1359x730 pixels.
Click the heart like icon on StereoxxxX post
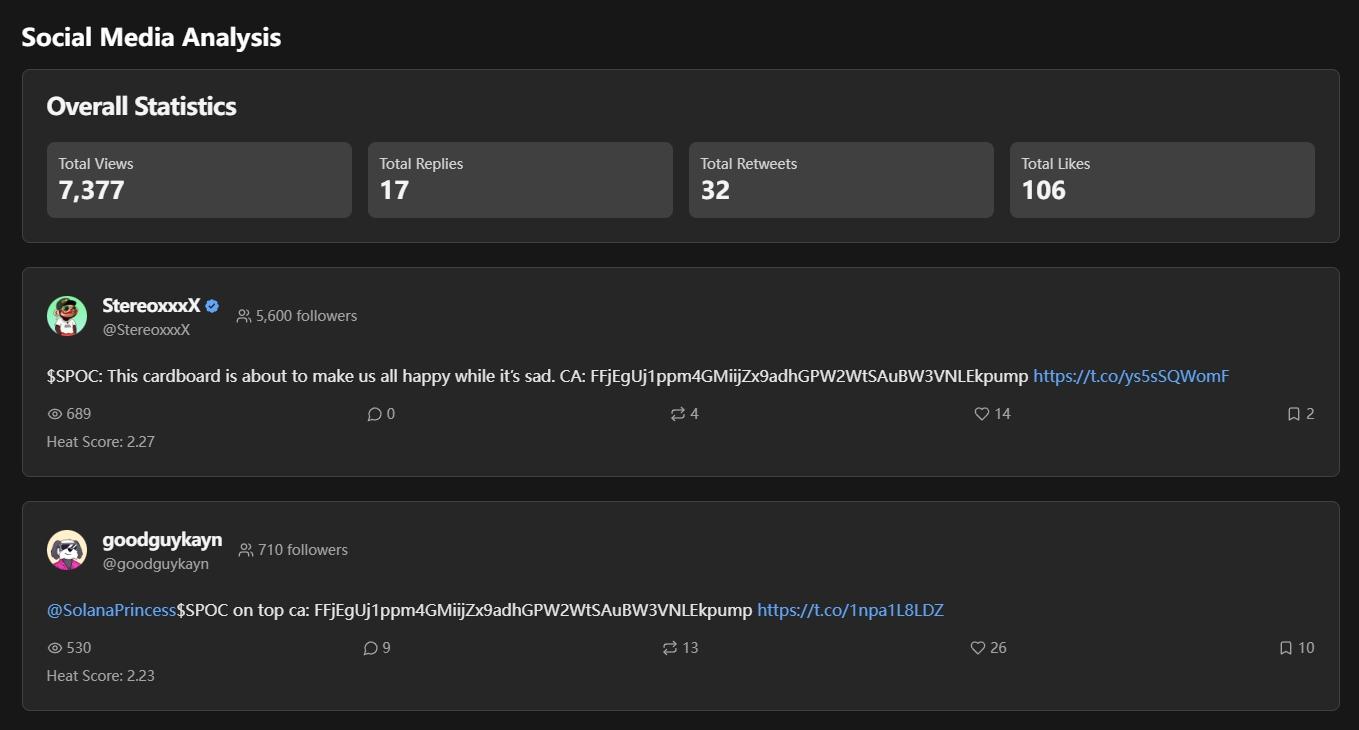click(982, 414)
